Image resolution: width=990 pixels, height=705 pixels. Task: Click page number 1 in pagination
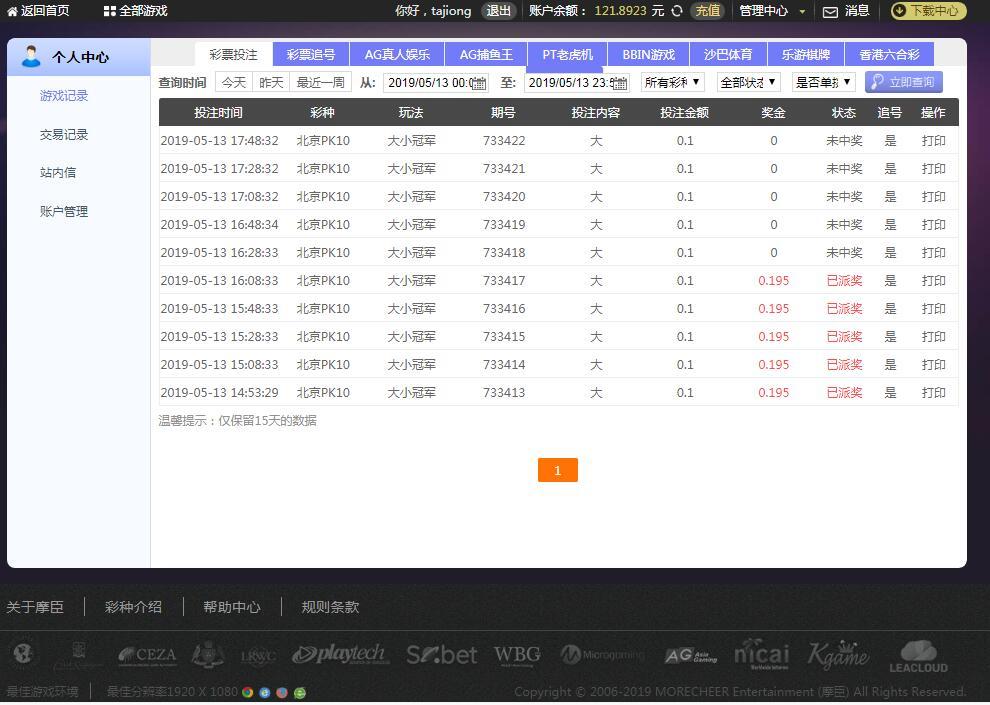(x=557, y=470)
